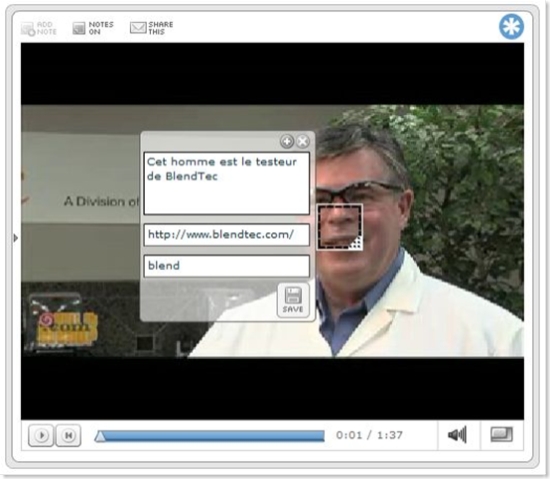Click the tag field containing 'blend'
This screenshot has height=479, width=550.
pos(227,266)
